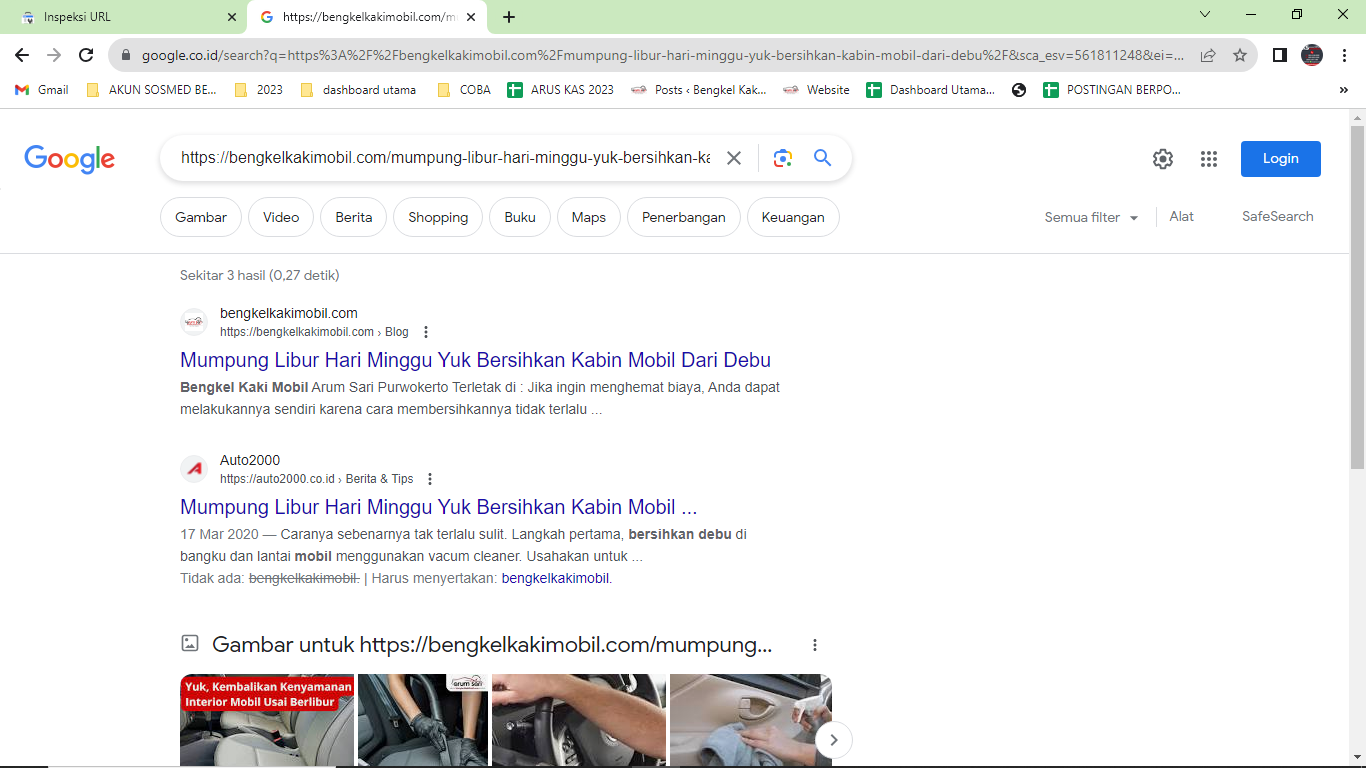Open the POSTINGAN BERPO bookmark
The image size is (1366, 768).
pos(1112,90)
